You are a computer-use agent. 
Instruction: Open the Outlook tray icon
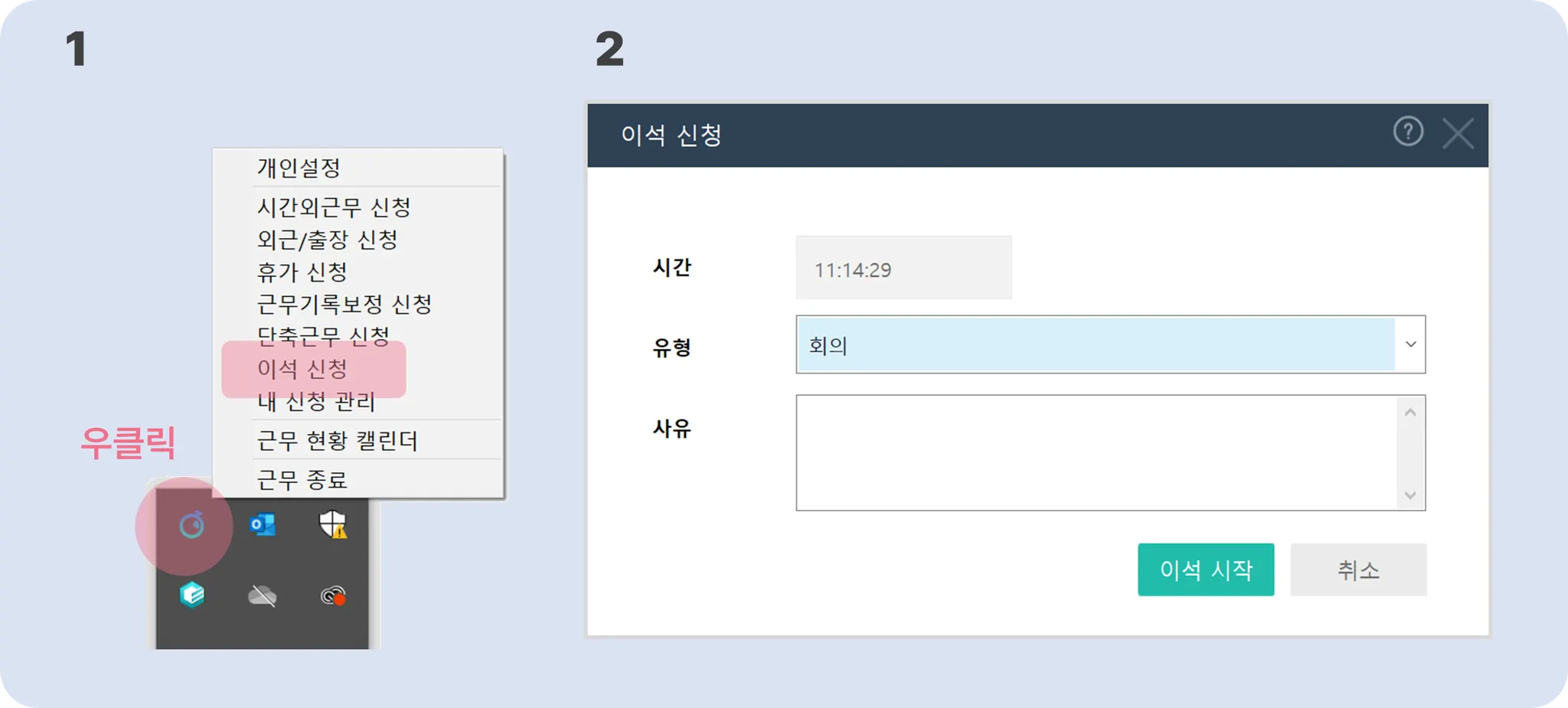(263, 525)
